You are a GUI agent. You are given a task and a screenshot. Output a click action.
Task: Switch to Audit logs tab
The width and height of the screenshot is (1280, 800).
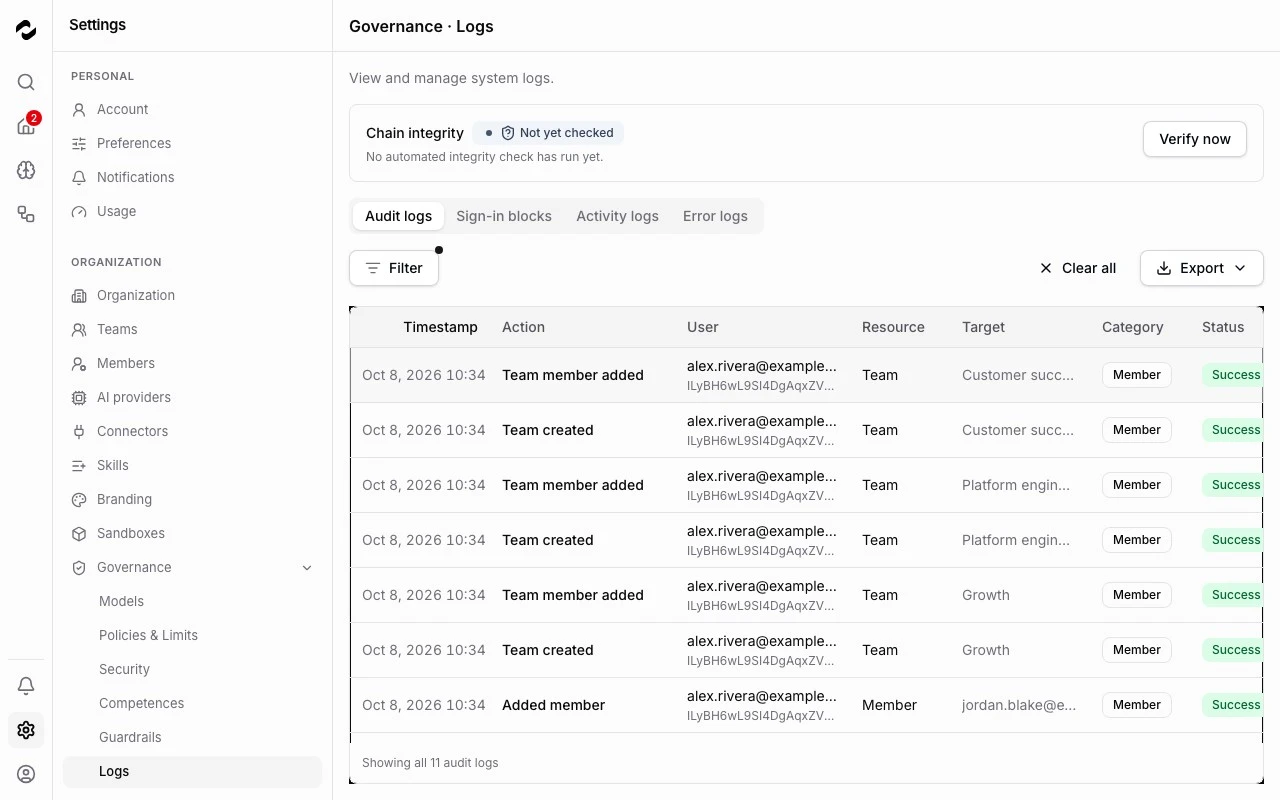point(398,216)
